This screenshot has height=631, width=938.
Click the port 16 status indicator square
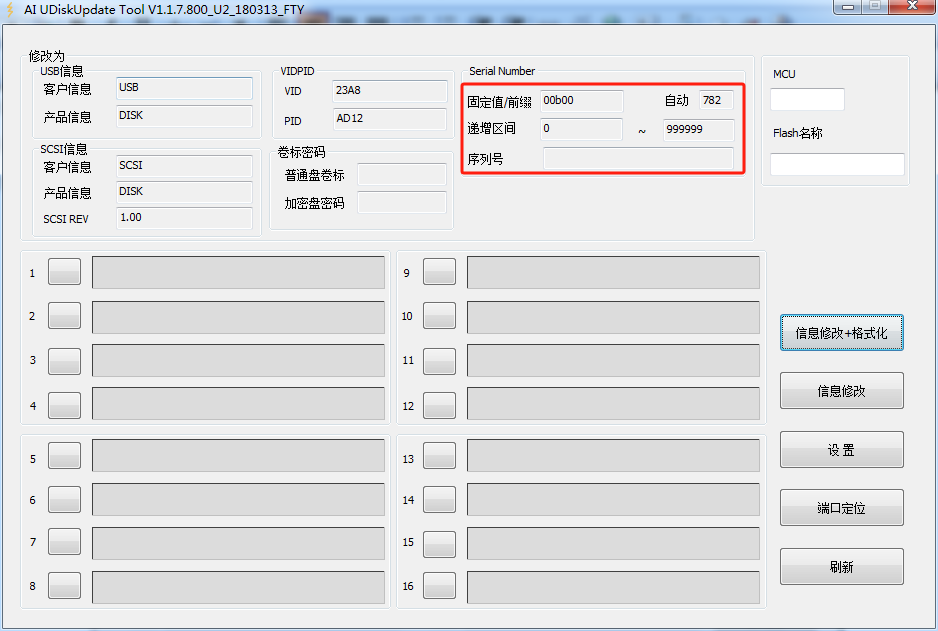click(438, 586)
